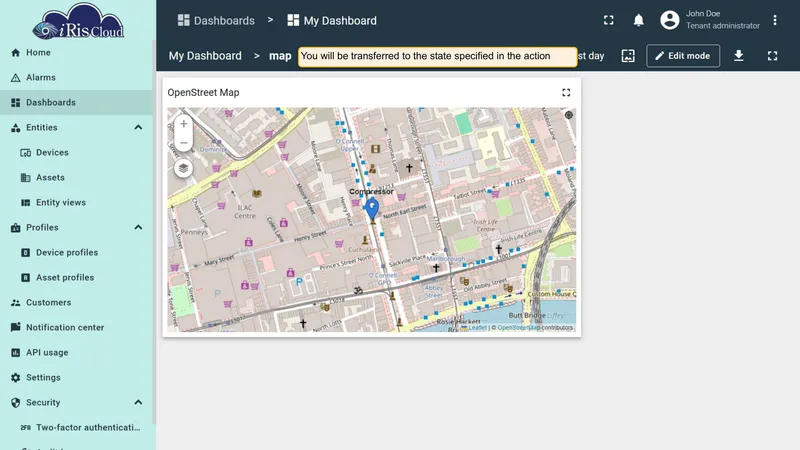
Task: Click the Notification center icon
Action: [16, 328]
